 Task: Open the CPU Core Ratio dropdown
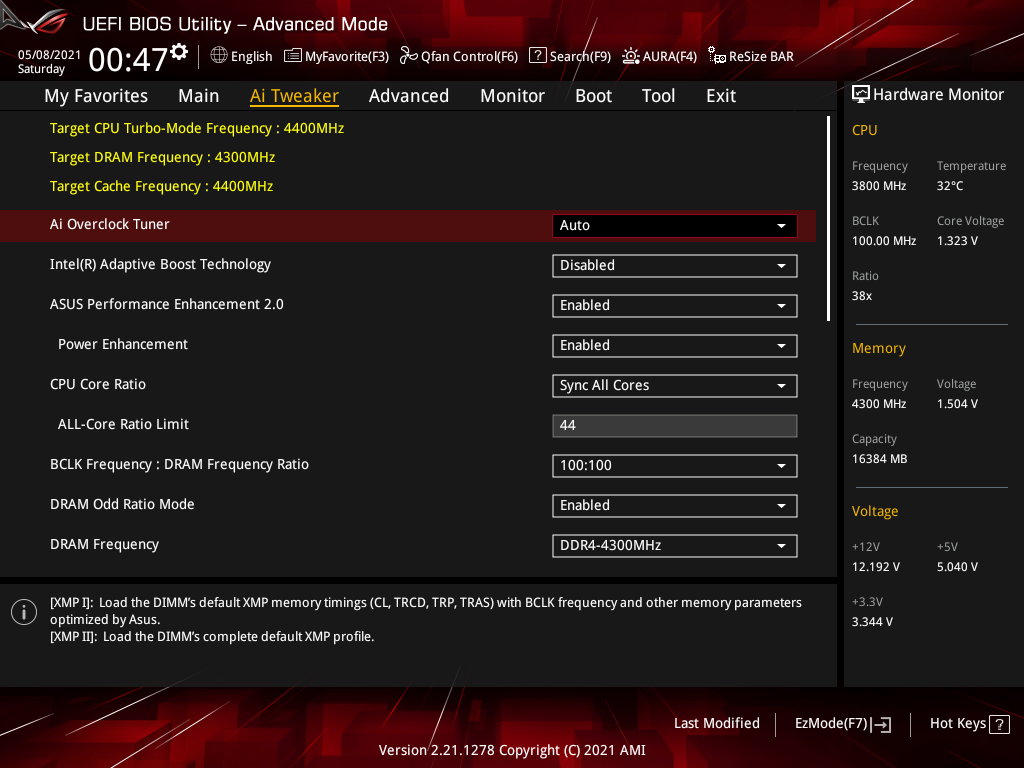pos(675,385)
